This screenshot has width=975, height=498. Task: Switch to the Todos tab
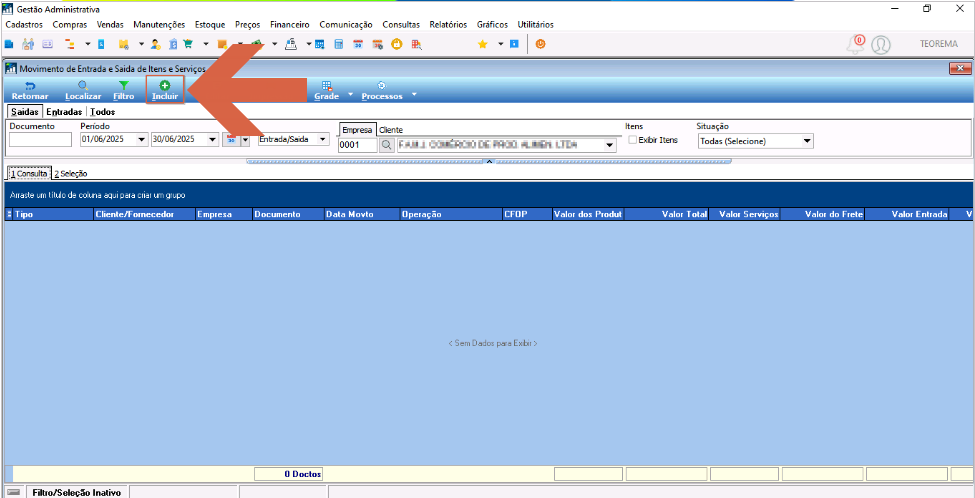click(103, 112)
